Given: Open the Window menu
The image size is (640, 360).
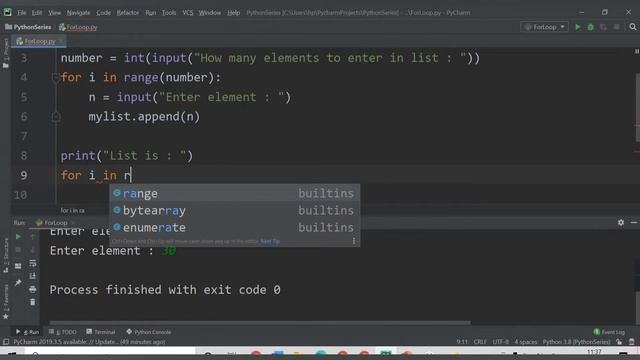Looking at the screenshot, I should tap(210, 13).
